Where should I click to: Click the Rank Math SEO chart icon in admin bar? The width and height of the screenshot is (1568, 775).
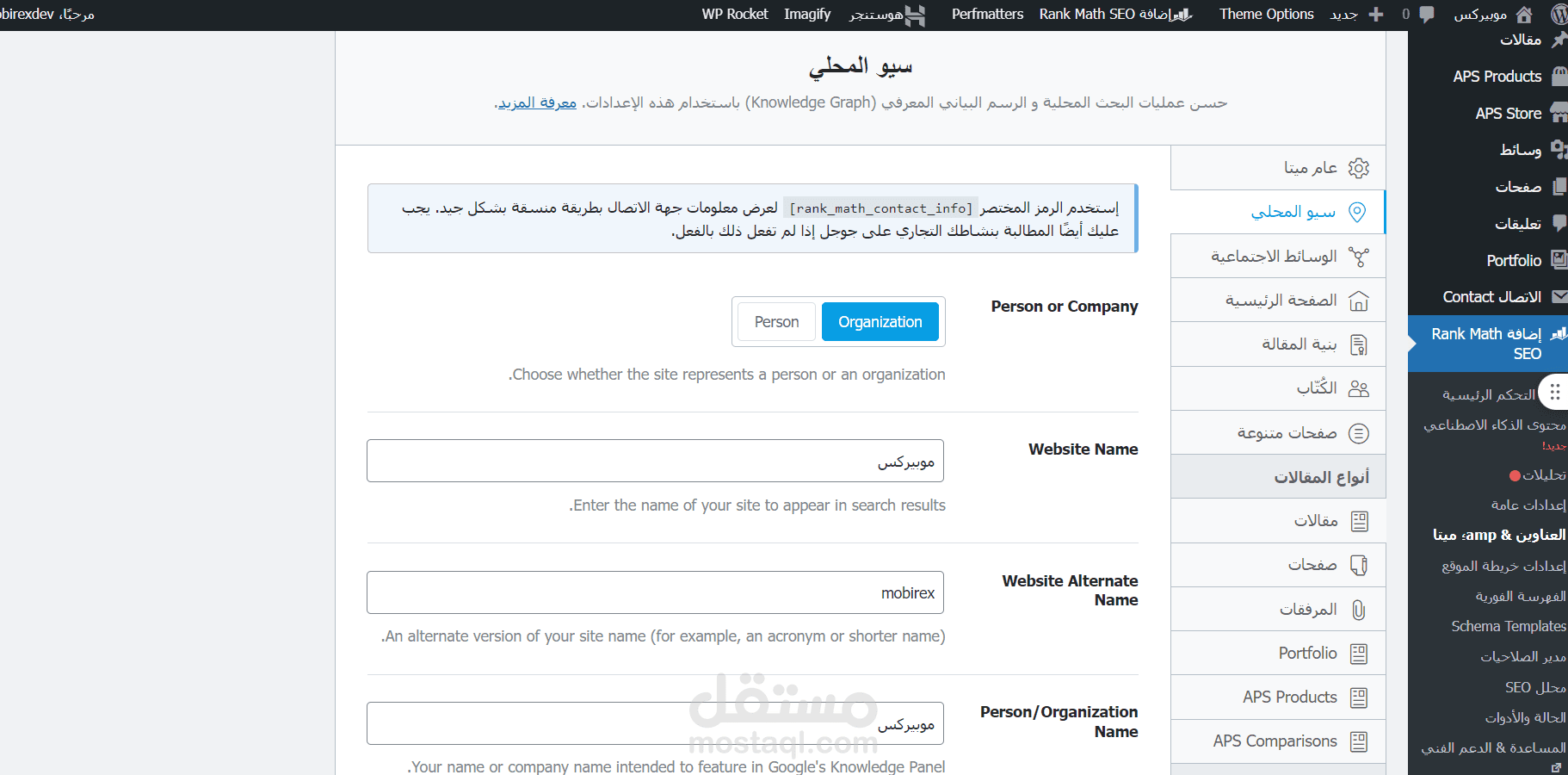pyautogui.click(x=1184, y=14)
